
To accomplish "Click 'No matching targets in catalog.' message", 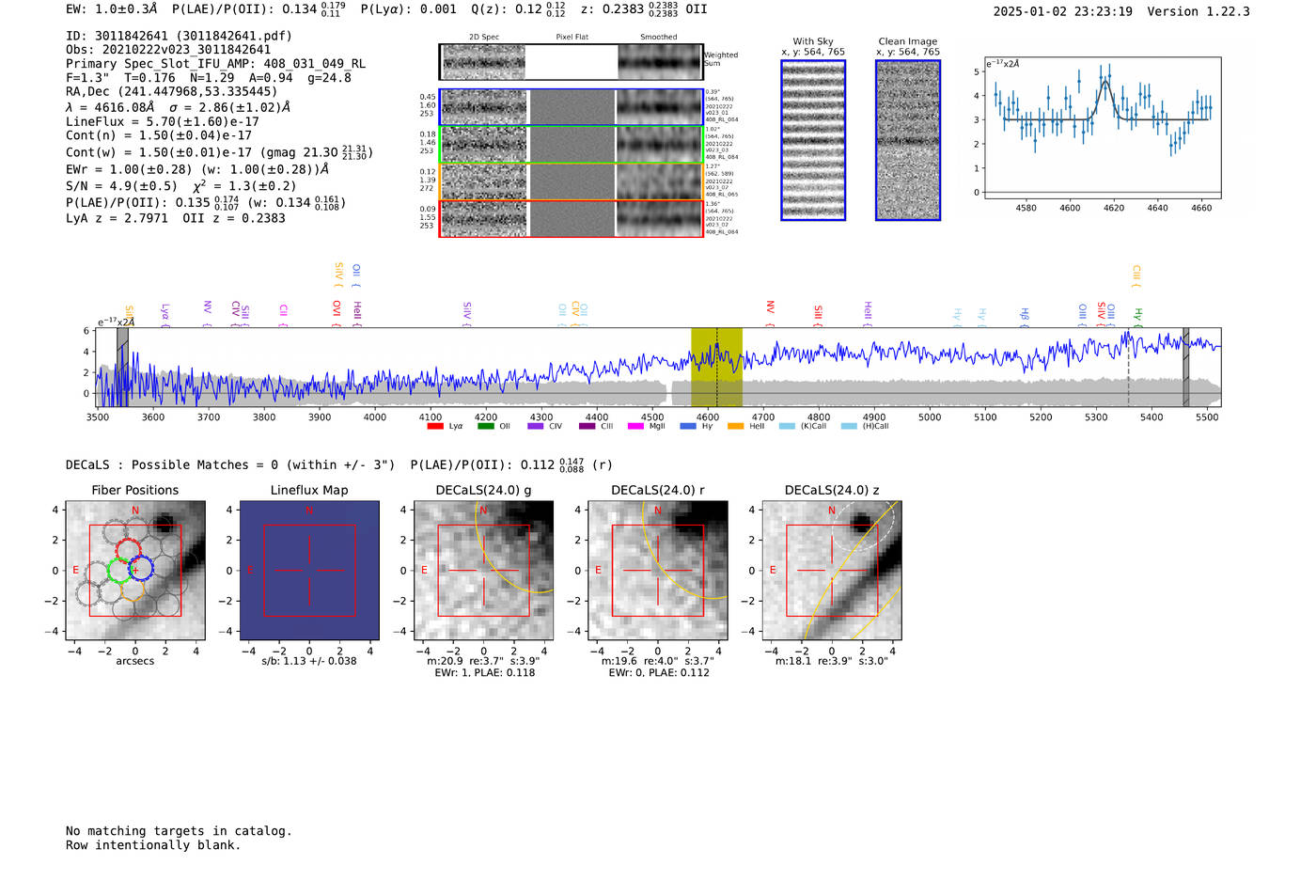I will pos(179,831).
